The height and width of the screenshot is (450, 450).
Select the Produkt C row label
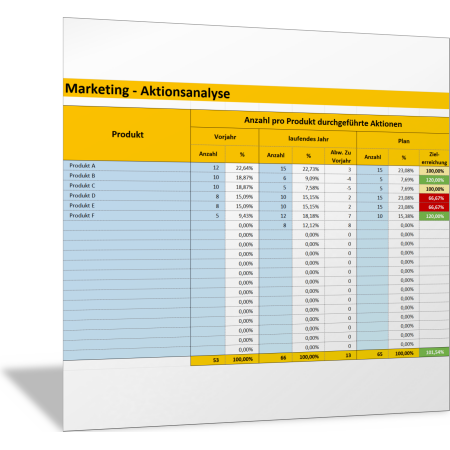click(82, 185)
